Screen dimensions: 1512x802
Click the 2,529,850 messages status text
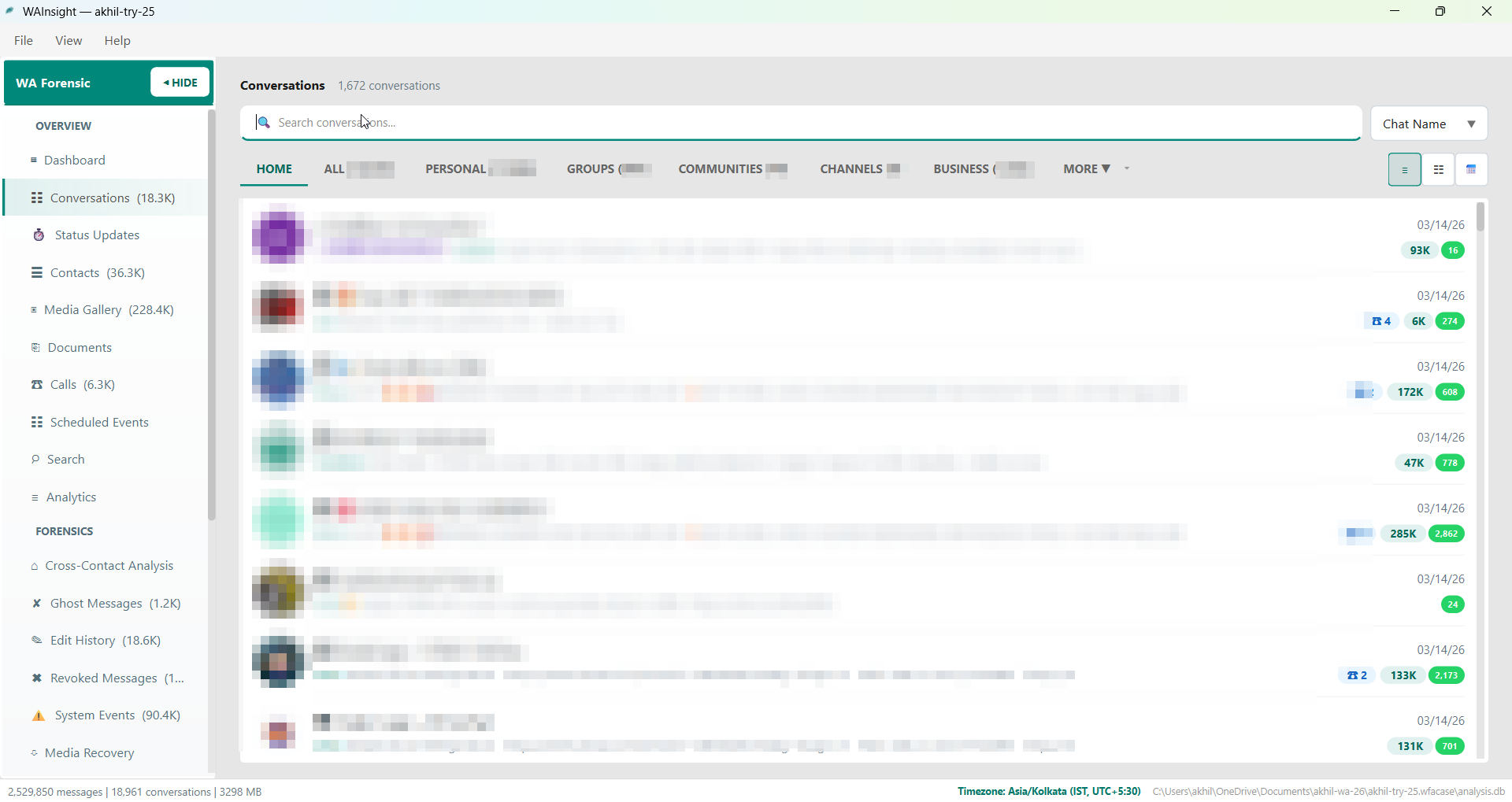tap(55, 792)
